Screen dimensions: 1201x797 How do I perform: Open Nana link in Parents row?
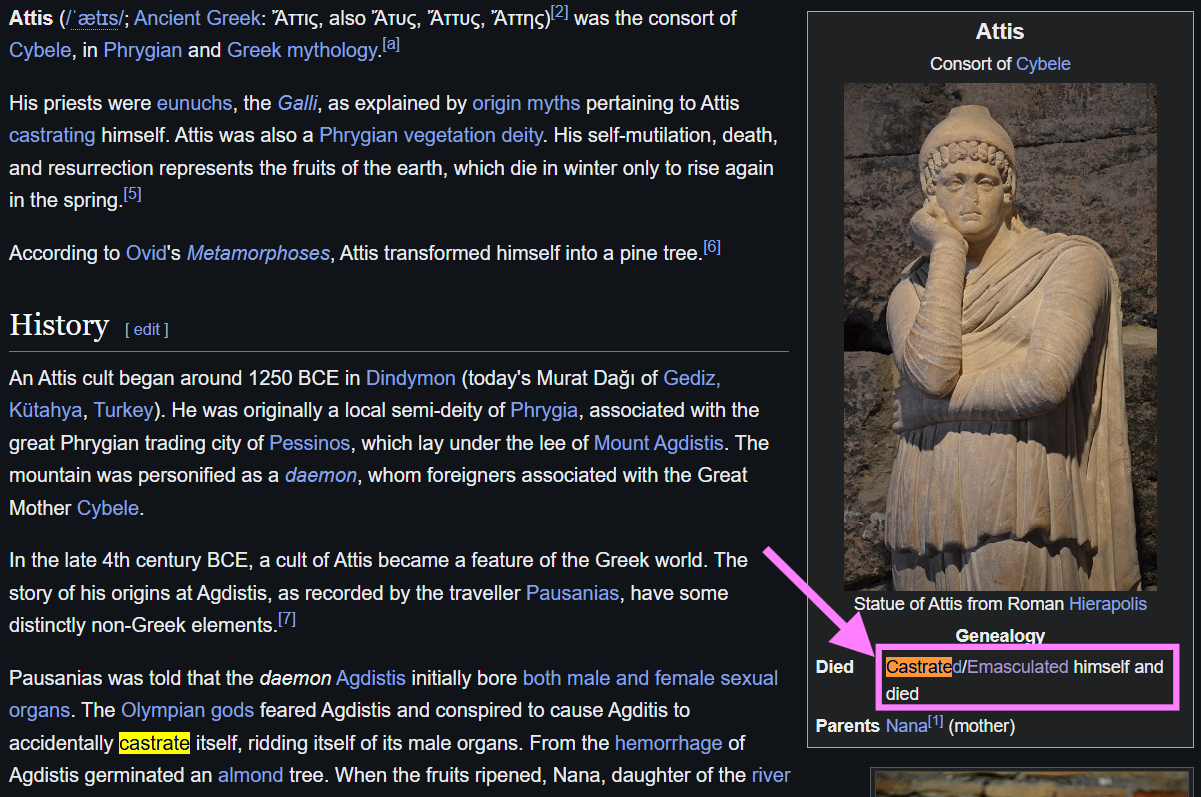click(x=906, y=726)
